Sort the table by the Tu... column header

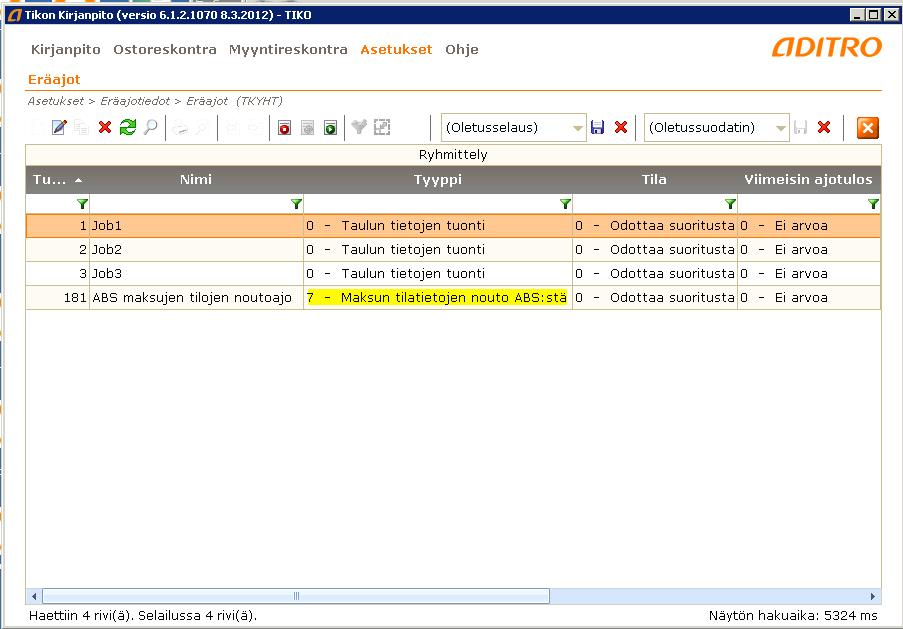pyautogui.click(x=58, y=180)
